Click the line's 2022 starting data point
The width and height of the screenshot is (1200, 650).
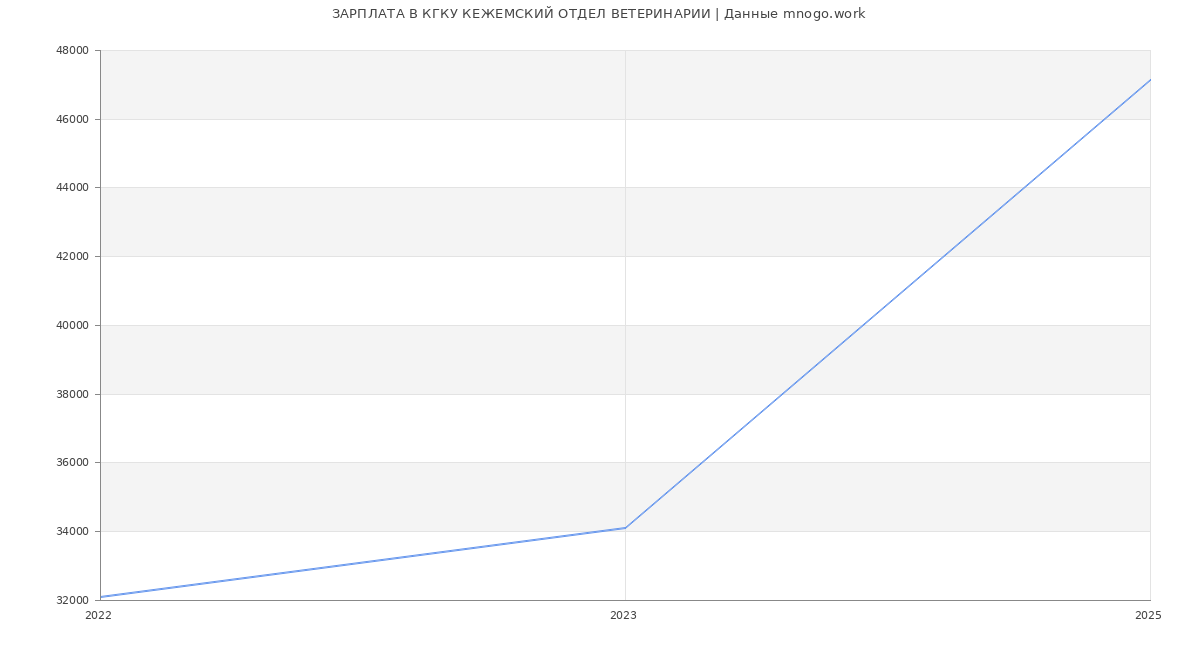[101, 597]
